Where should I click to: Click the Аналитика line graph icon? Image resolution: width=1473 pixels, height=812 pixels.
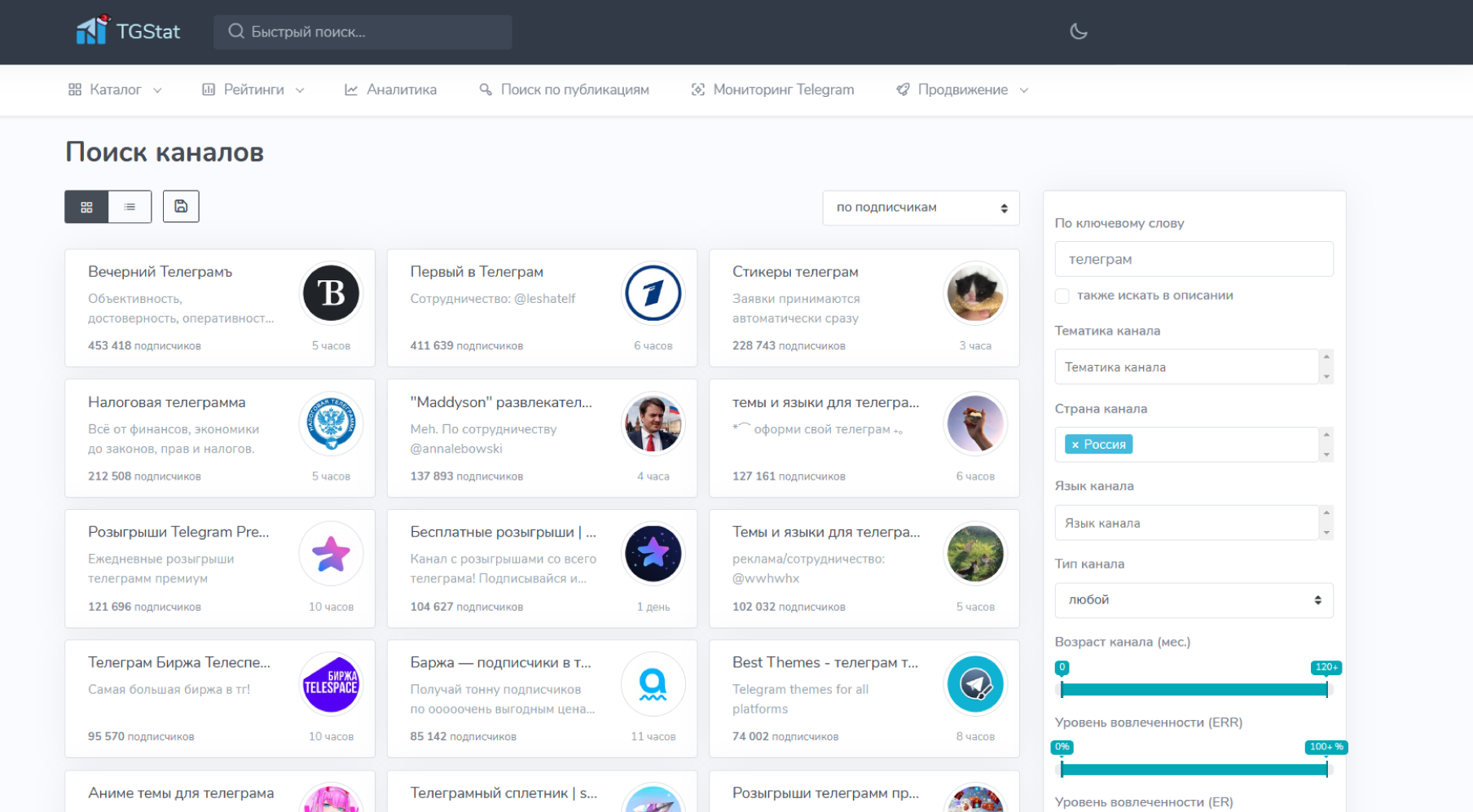coord(351,90)
